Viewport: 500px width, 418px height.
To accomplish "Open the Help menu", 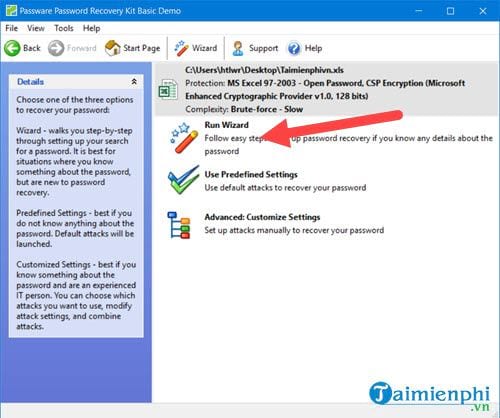I will coord(91,28).
